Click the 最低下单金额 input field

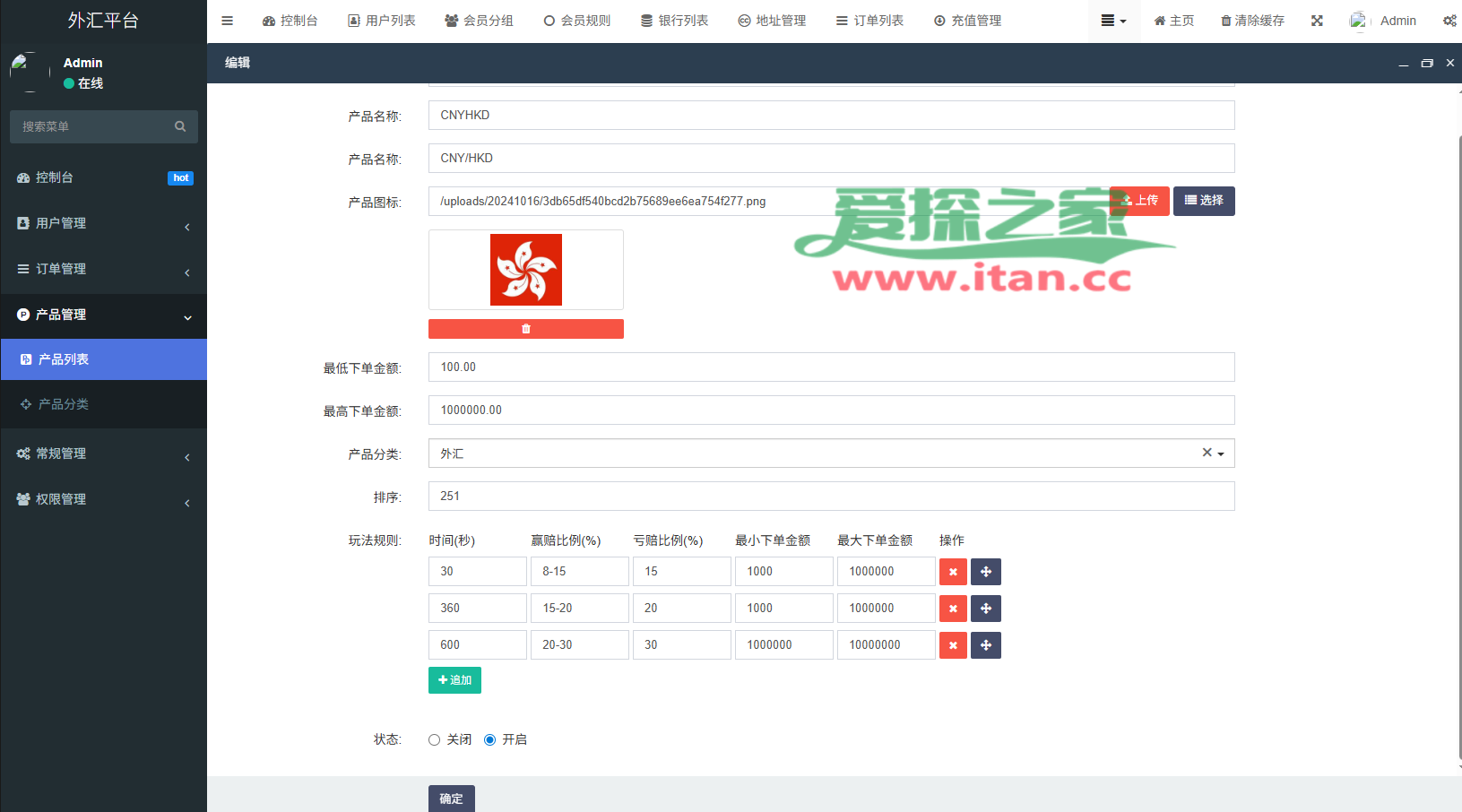[831, 367]
